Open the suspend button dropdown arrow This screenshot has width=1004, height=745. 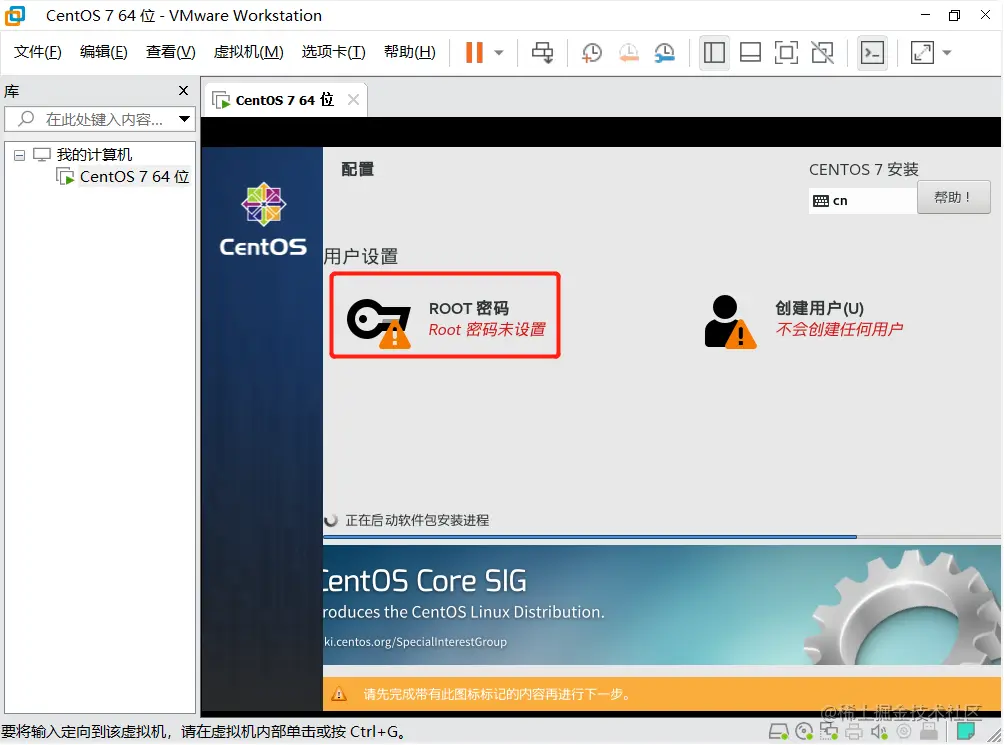click(x=497, y=52)
